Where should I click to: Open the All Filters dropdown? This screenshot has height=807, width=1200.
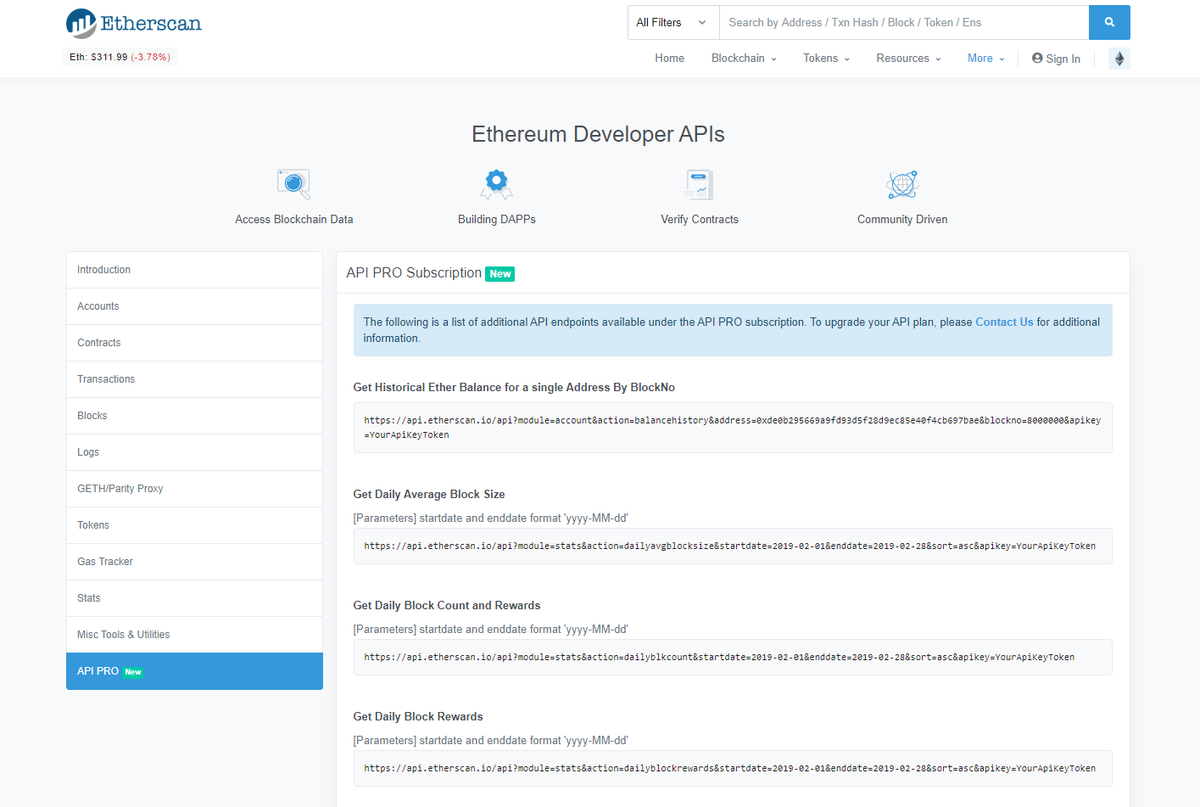click(x=672, y=22)
